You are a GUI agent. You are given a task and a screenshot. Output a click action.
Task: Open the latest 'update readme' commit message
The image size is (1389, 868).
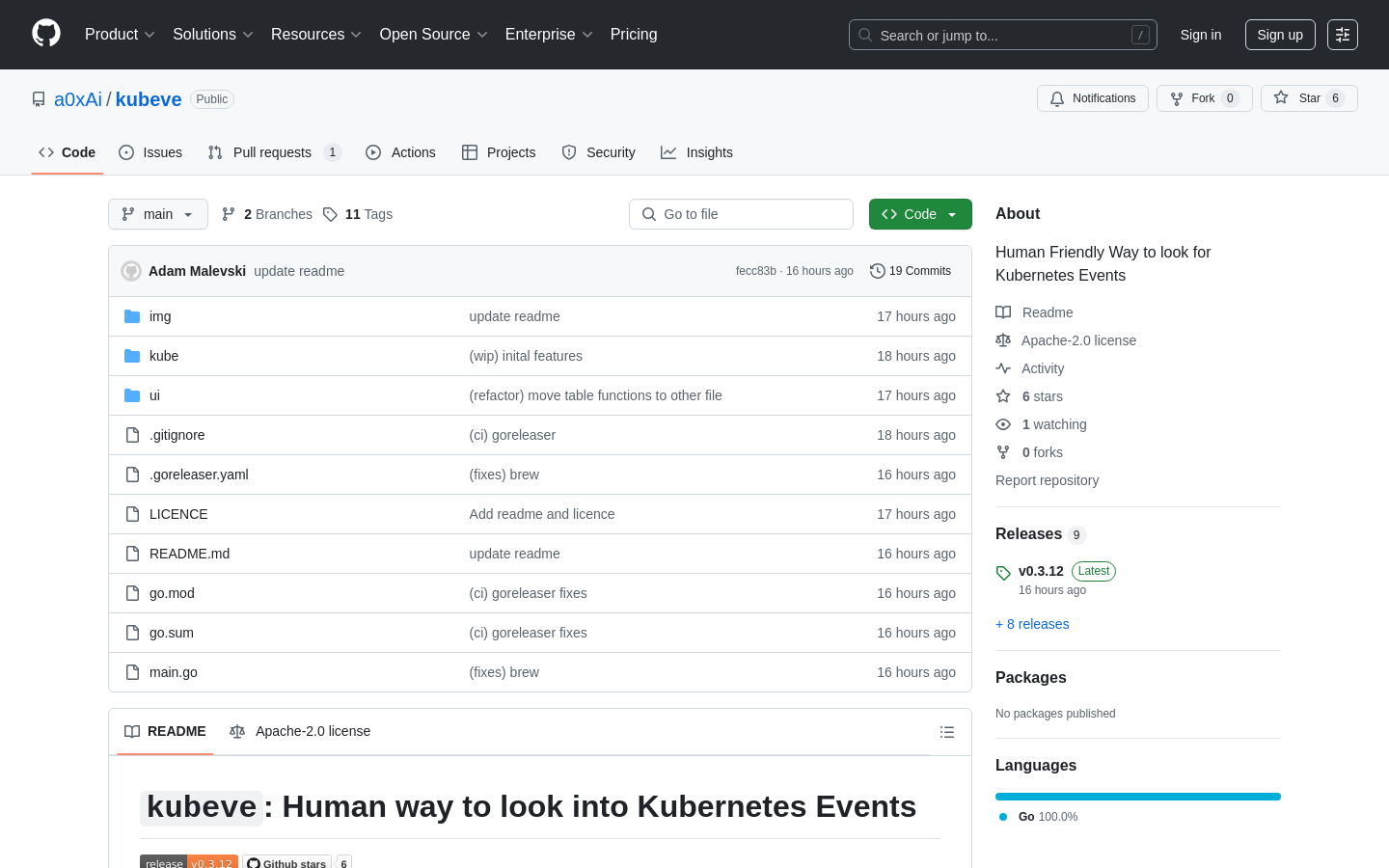pyautogui.click(x=299, y=271)
